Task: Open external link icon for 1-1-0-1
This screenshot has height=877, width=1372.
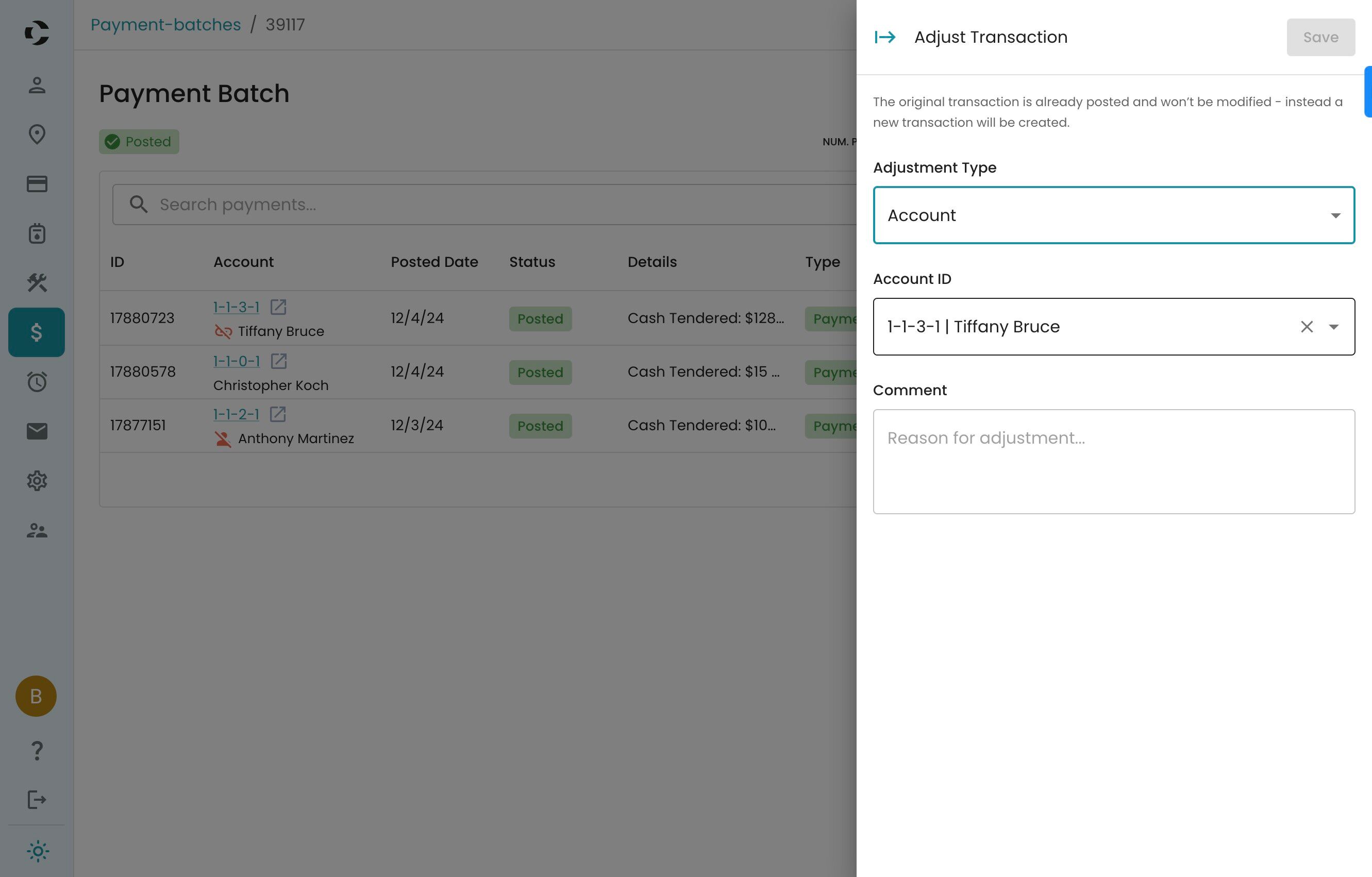Action: (279, 361)
